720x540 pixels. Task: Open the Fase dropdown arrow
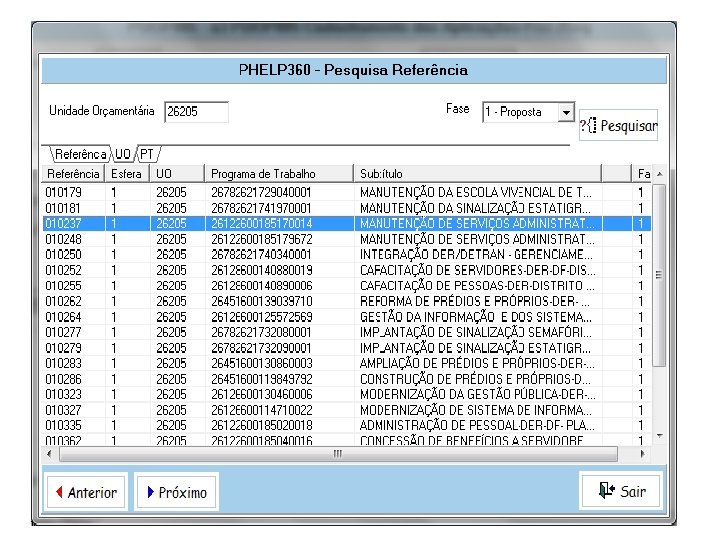click(x=566, y=112)
